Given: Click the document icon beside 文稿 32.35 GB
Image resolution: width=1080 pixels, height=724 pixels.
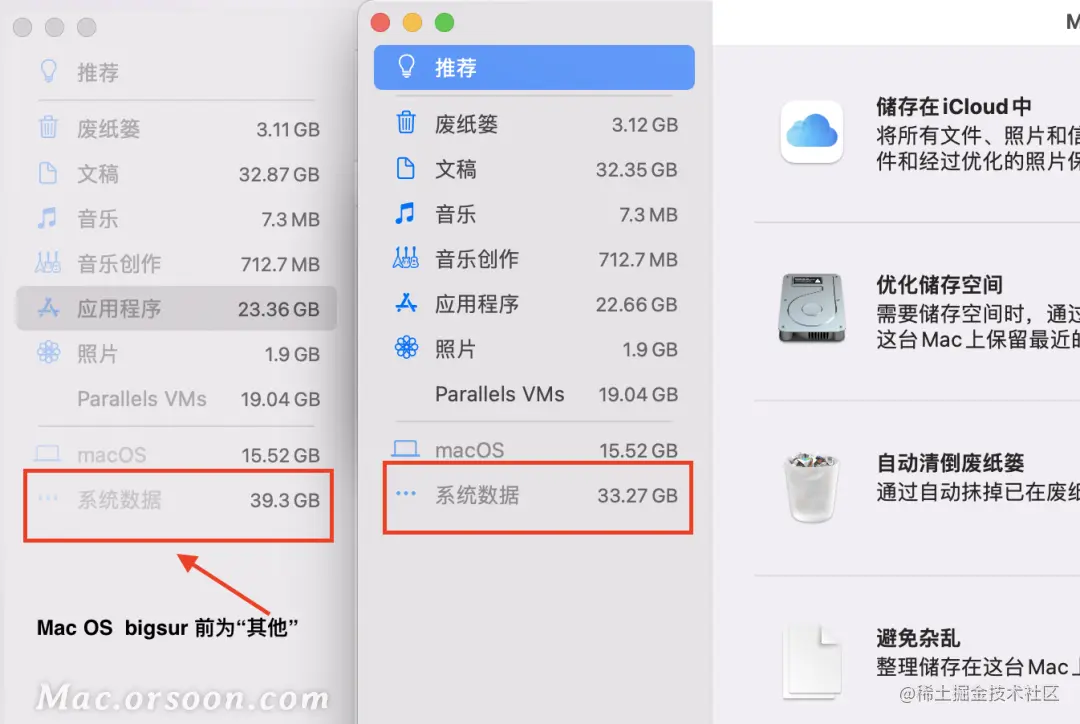Looking at the screenshot, I should [x=406, y=168].
